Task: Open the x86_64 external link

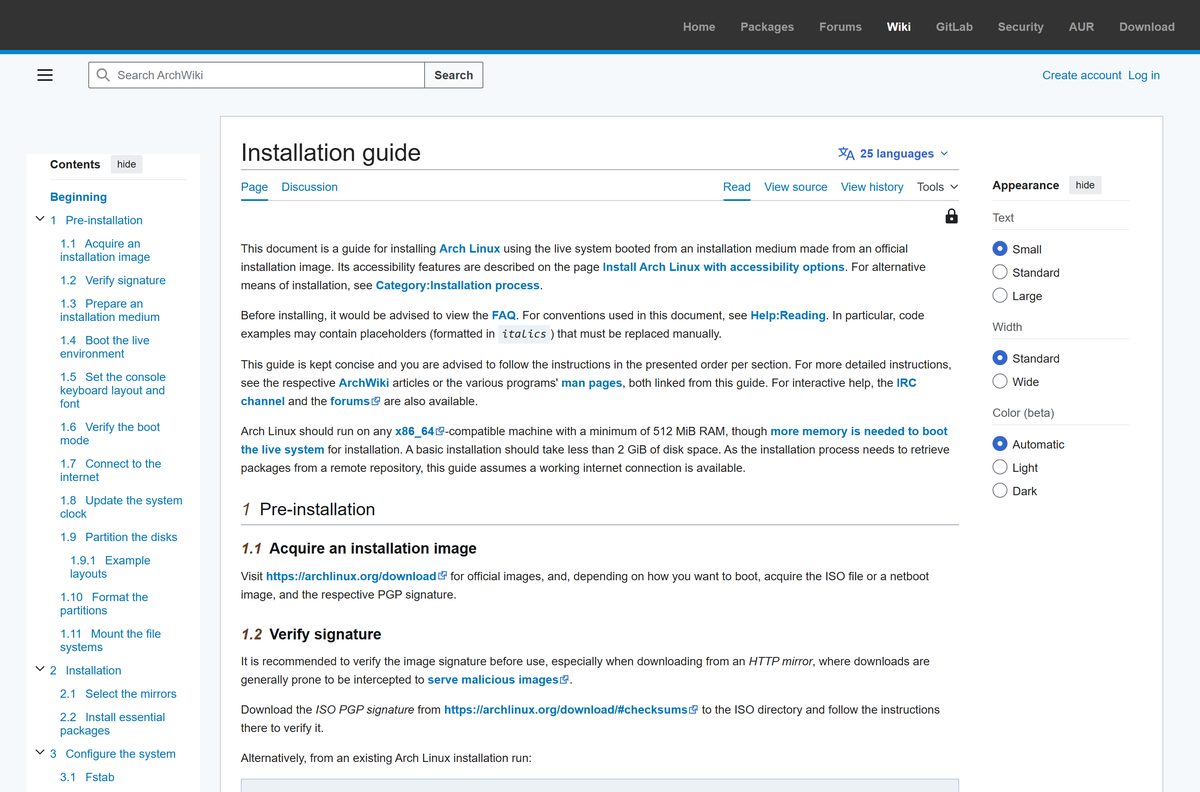Action: coord(419,432)
